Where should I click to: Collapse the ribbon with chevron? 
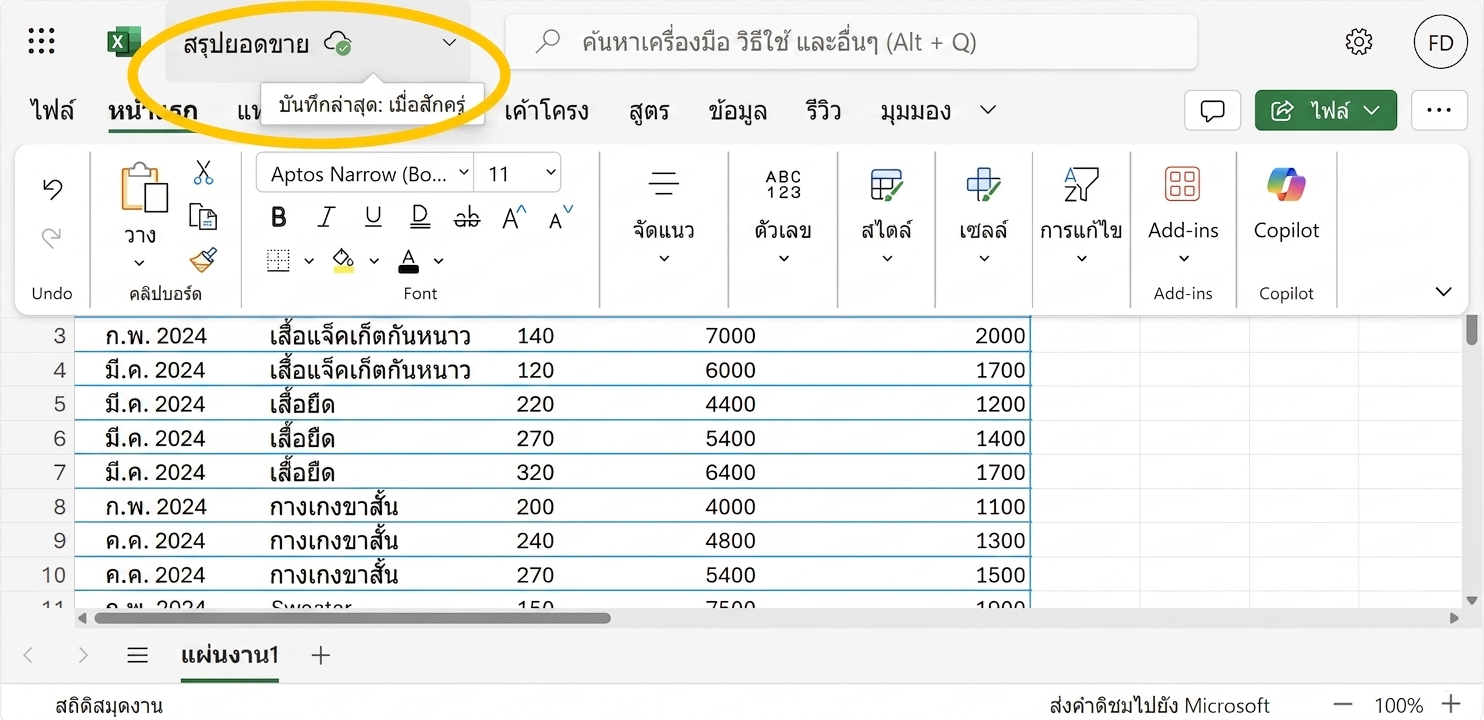[x=1443, y=292]
